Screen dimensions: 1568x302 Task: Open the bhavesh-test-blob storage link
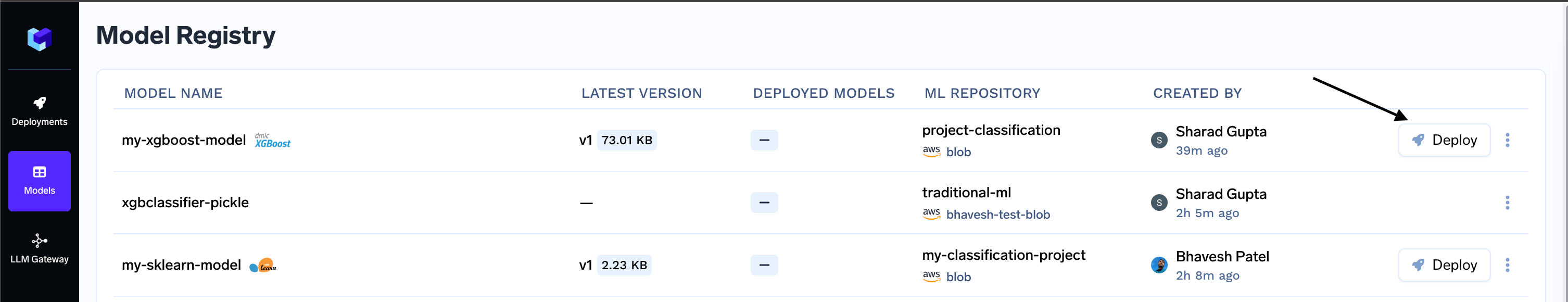coord(997,215)
